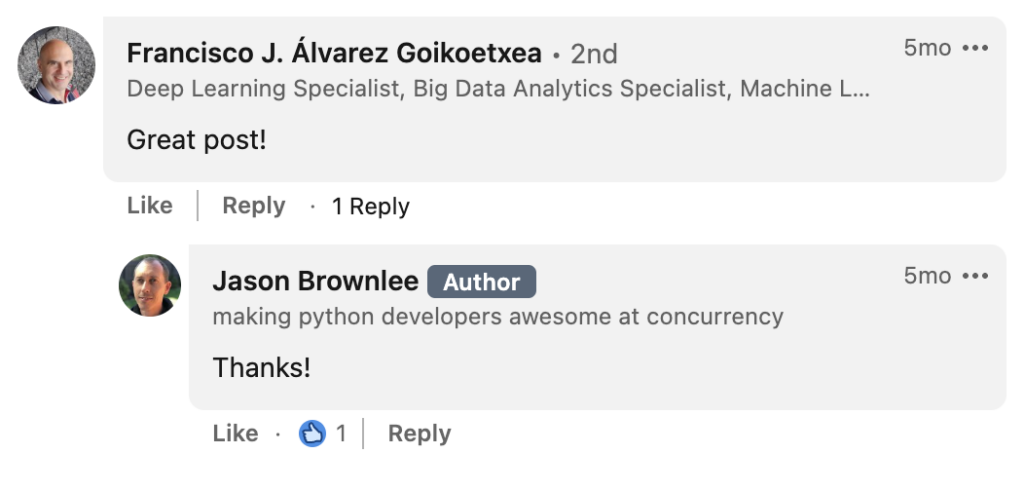1024x491 pixels.
Task: Open the Jason Brownlee name link
Action: (315, 282)
